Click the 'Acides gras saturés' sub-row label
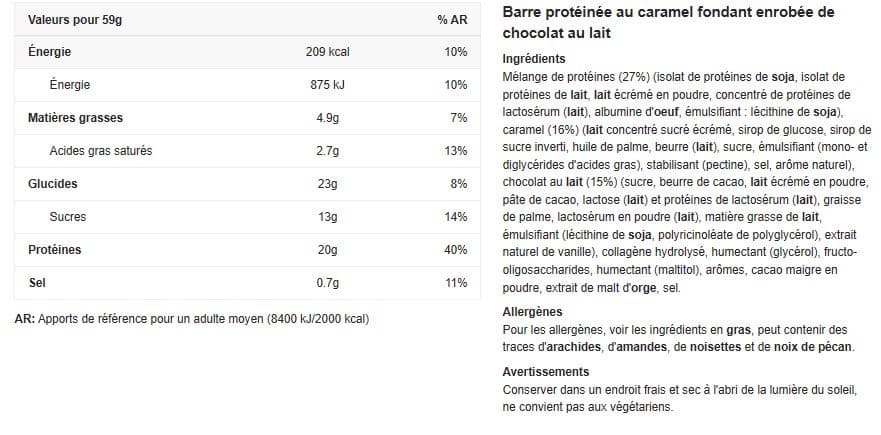 tap(101, 151)
